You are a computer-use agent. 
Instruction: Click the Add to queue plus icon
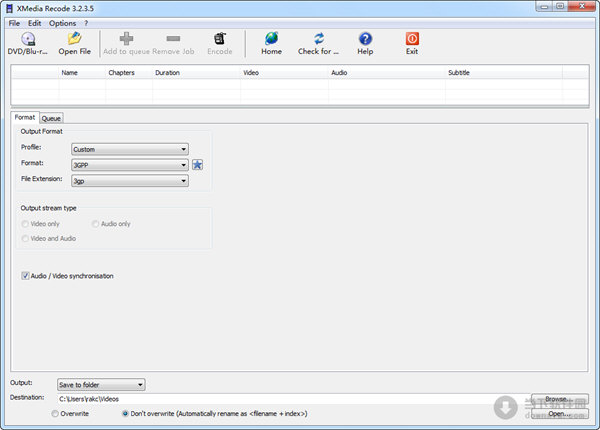pos(127,38)
